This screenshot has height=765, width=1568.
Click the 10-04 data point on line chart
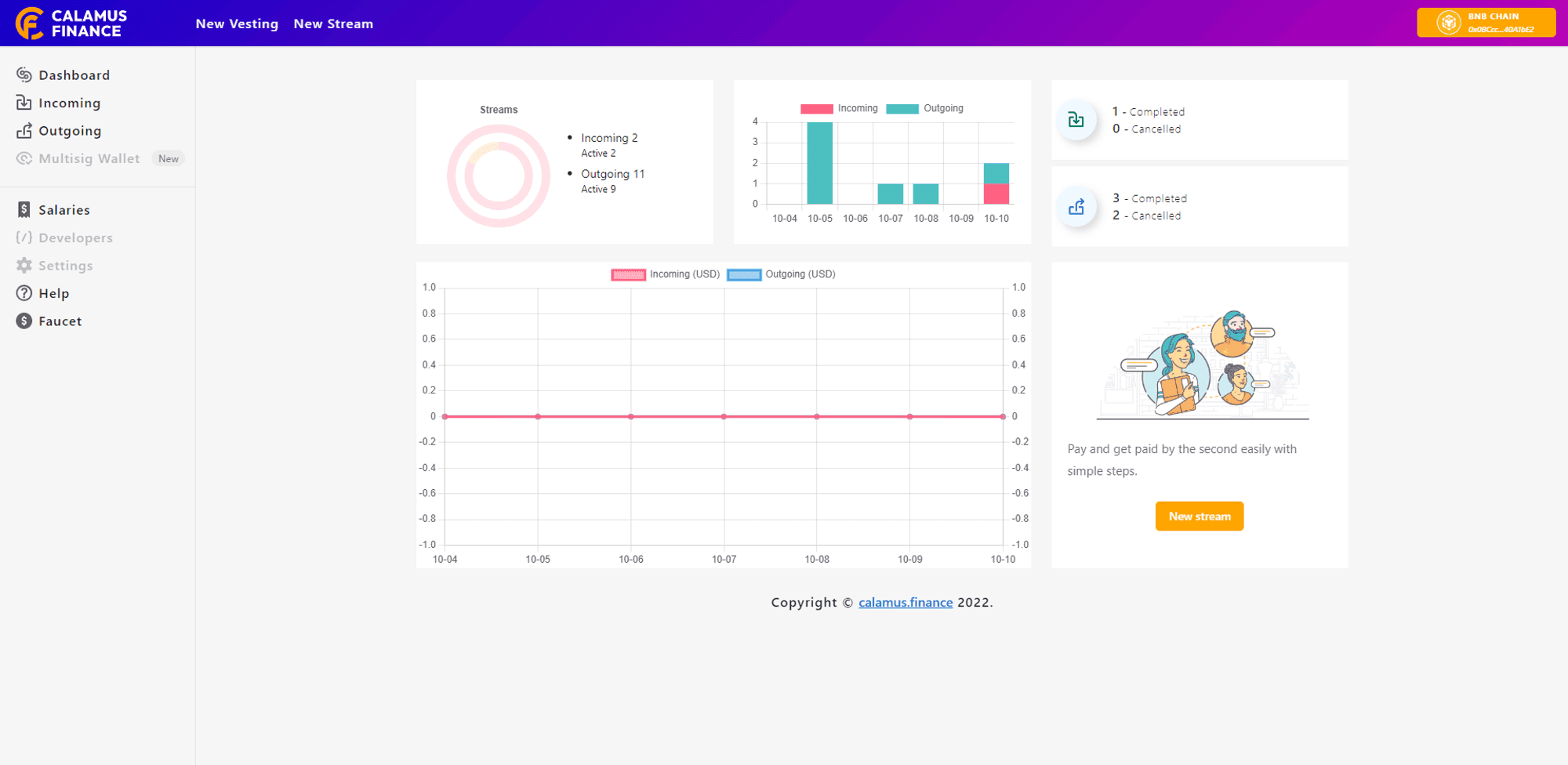click(445, 416)
